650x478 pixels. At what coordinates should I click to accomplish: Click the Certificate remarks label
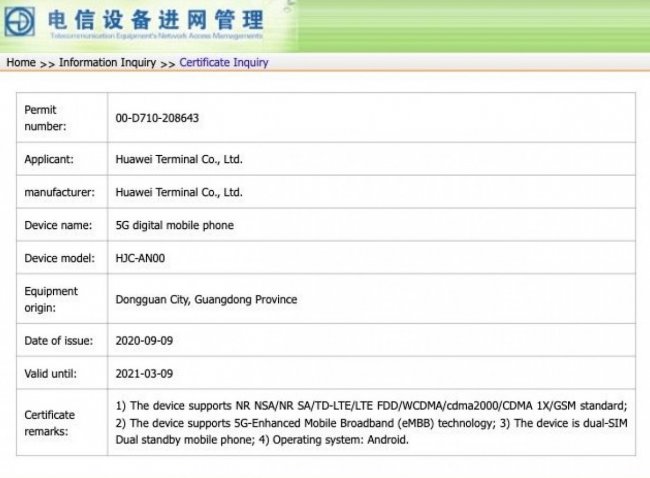pos(50,422)
